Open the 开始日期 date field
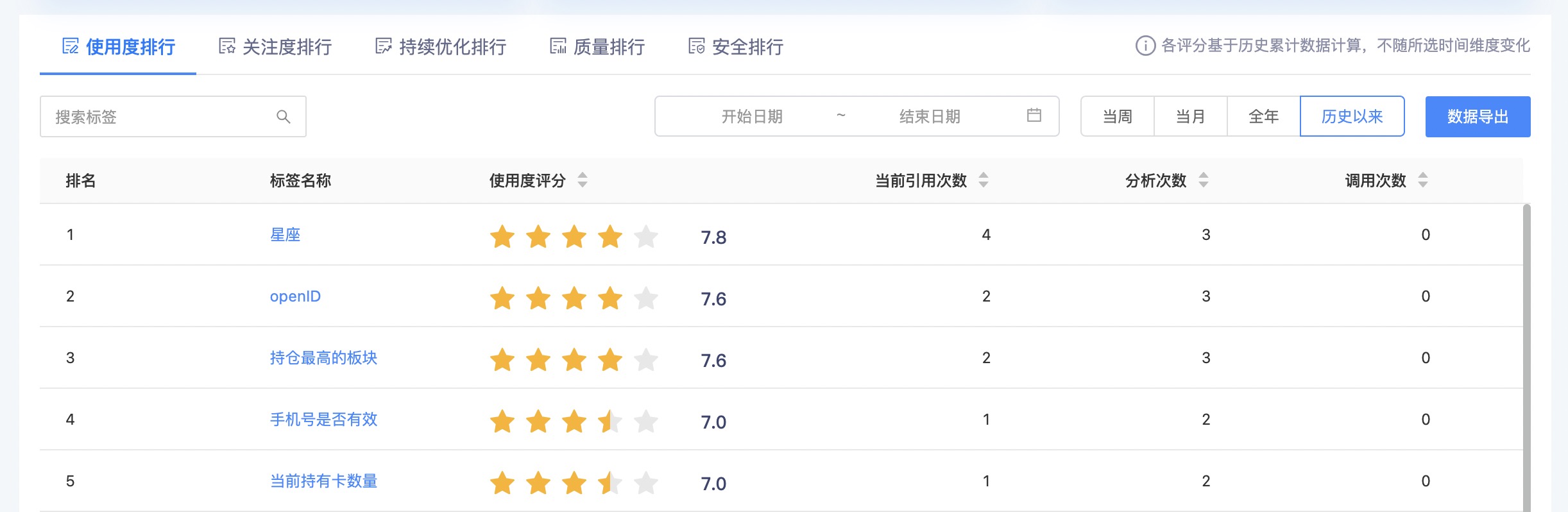Viewport: 1568px width, 512px height. pyautogui.click(x=751, y=116)
